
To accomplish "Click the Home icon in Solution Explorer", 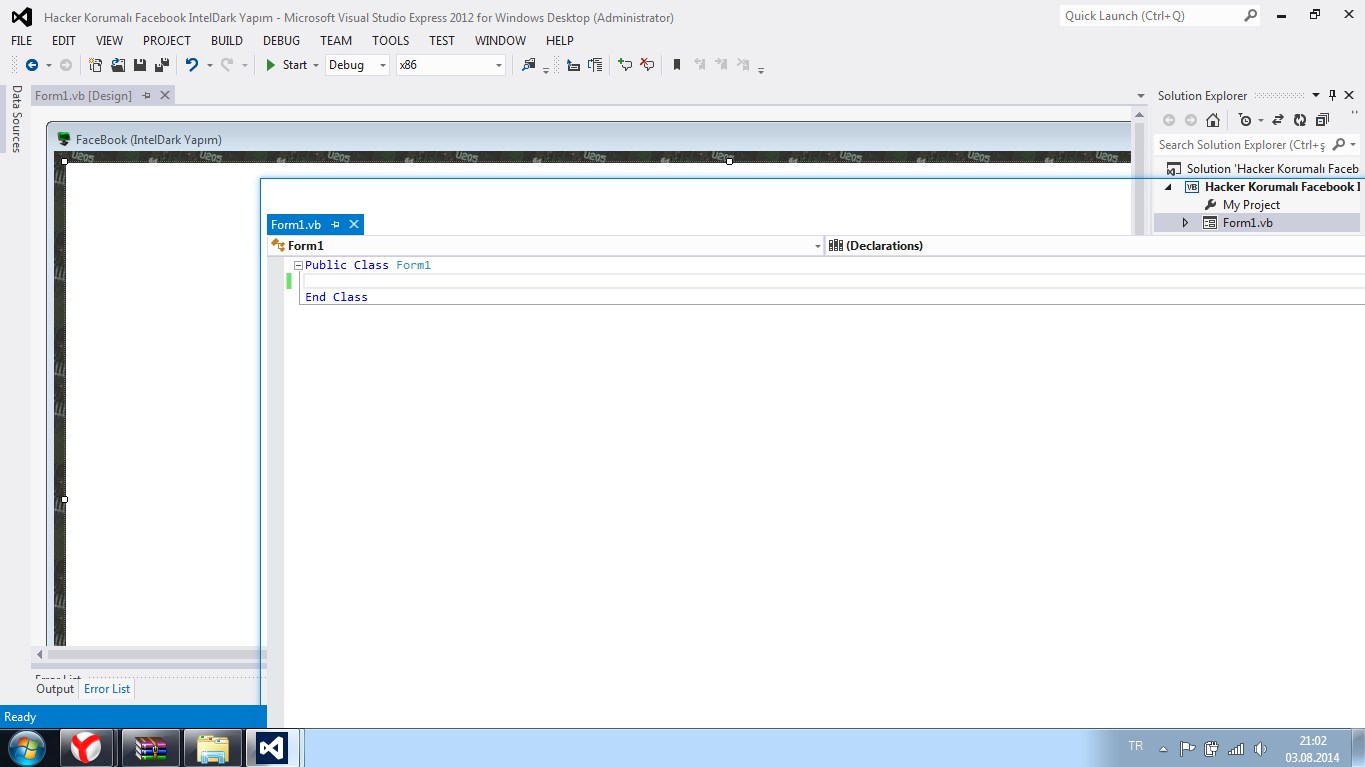I will (x=1212, y=120).
